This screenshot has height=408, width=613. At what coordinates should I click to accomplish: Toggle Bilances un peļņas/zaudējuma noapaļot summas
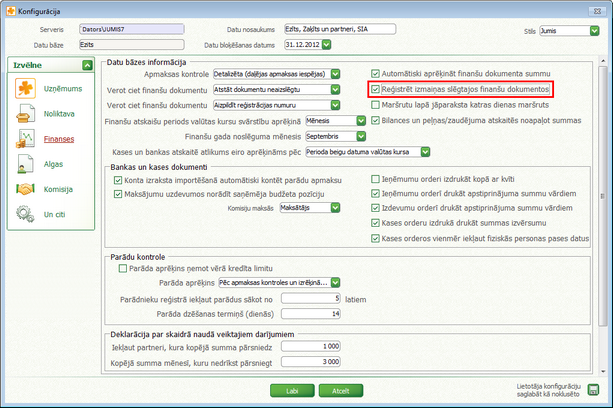click(375, 120)
